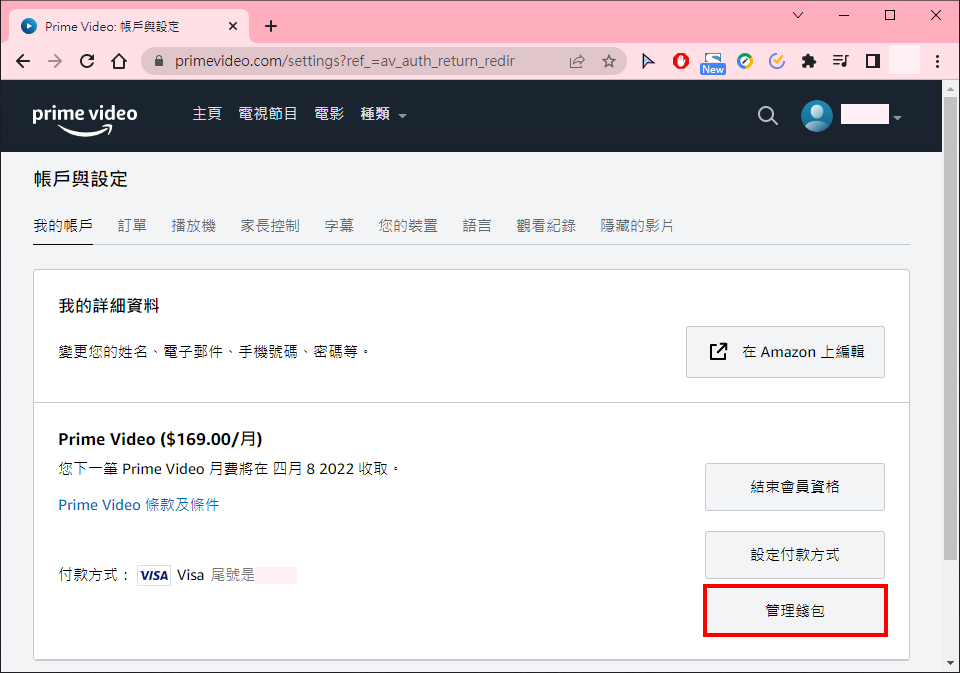Click the padlock site info icon

pyautogui.click(x=159, y=61)
